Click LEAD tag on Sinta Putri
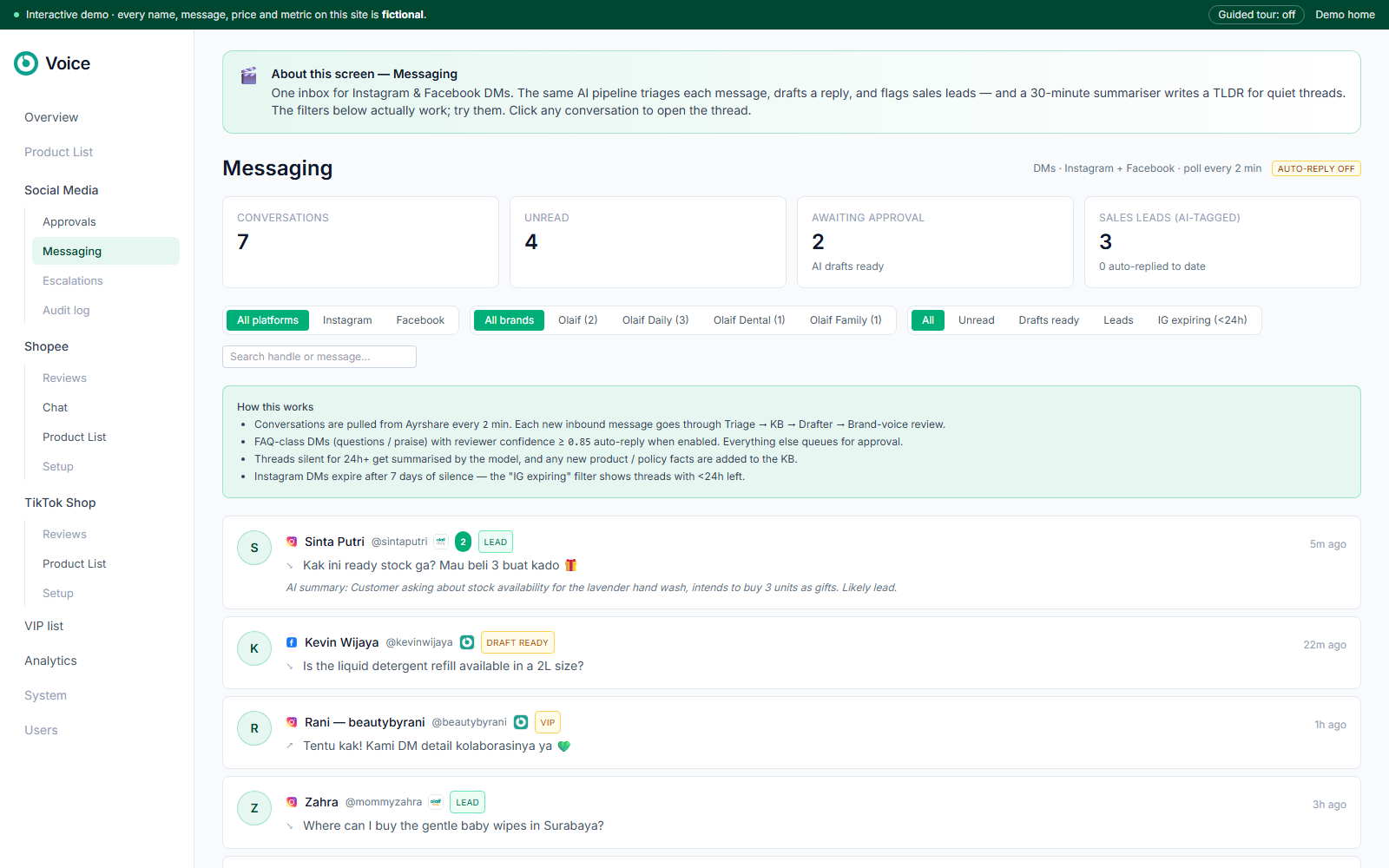The image size is (1389, 868). click(x=496, y=542)
